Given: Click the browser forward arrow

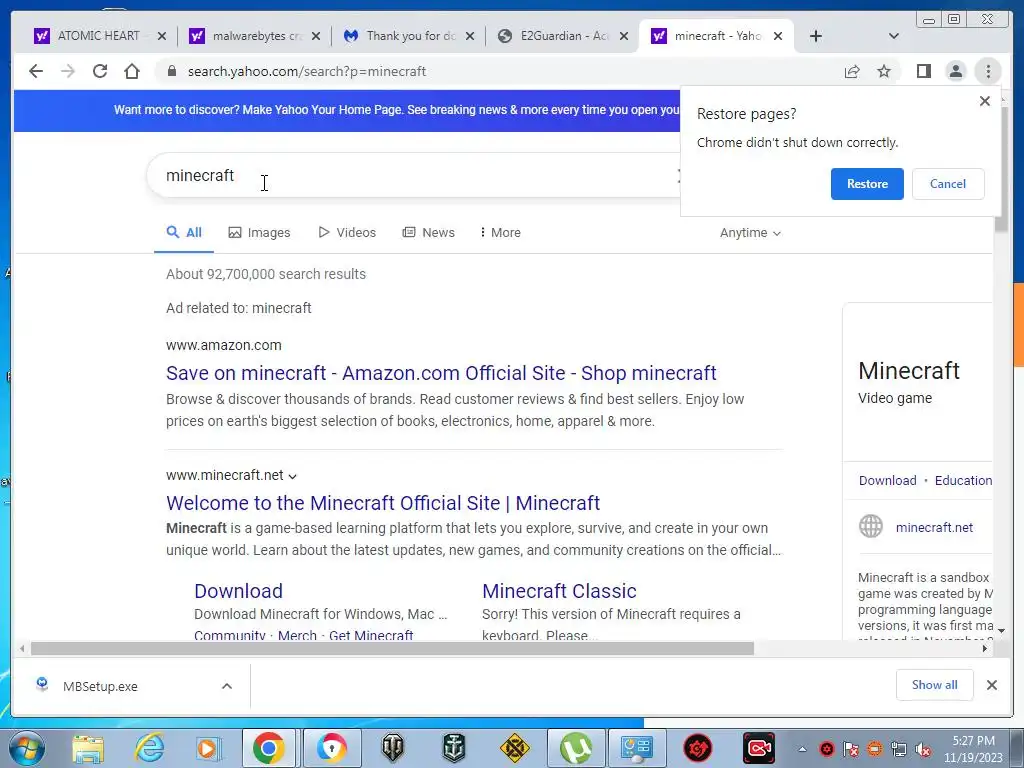Looking at the screenshot, I should click(x=68, y=71).
